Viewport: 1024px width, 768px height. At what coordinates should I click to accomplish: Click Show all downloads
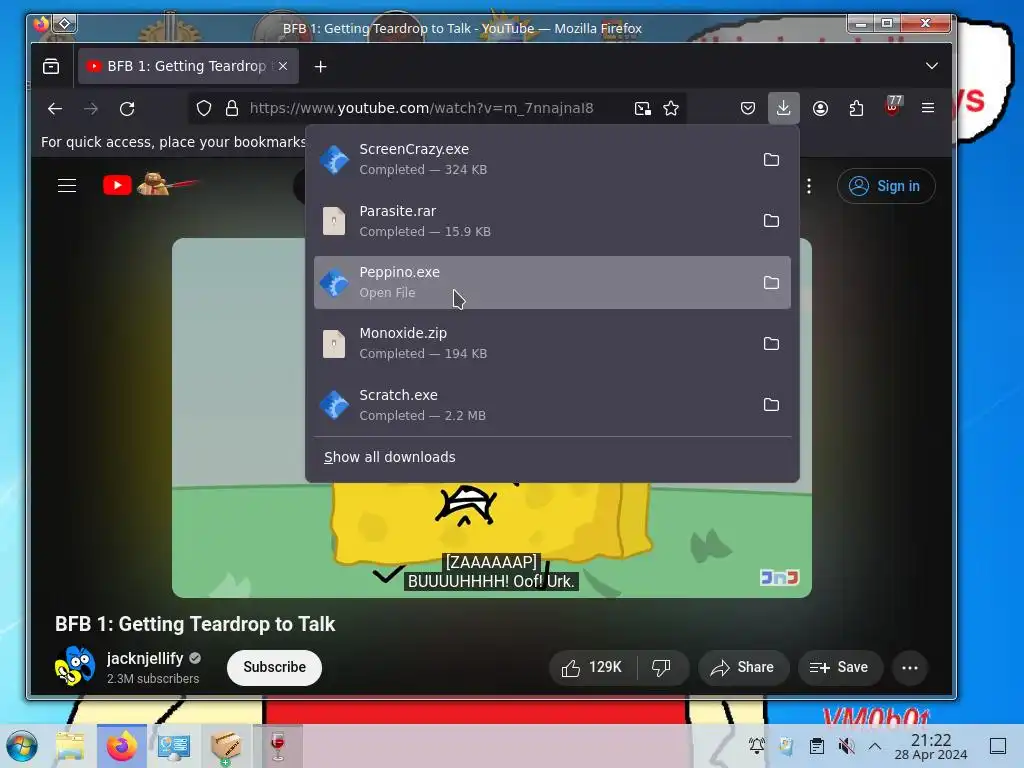[x=389, y=457]
